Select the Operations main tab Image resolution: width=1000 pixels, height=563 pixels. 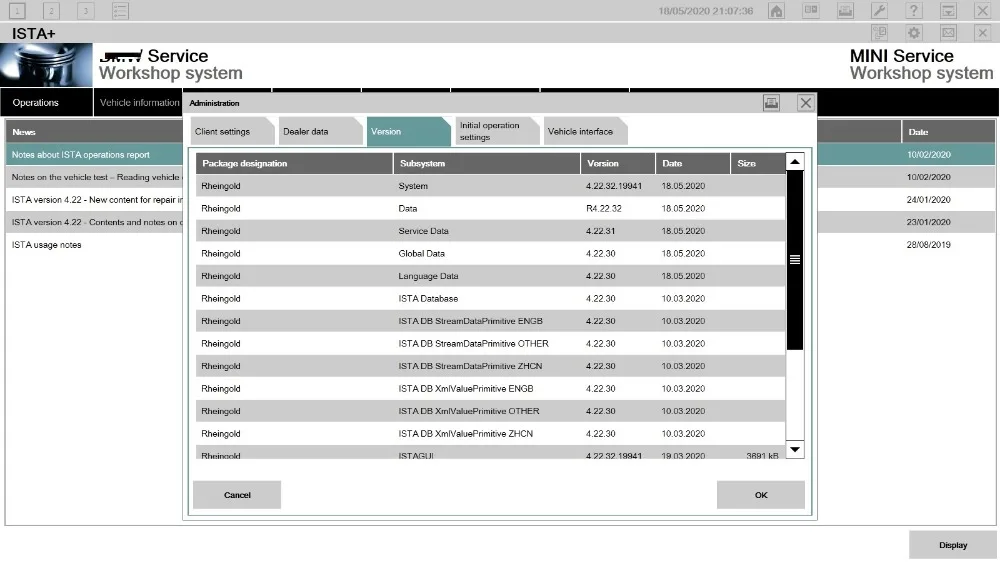pyautogui.click(x=46, y=103)
